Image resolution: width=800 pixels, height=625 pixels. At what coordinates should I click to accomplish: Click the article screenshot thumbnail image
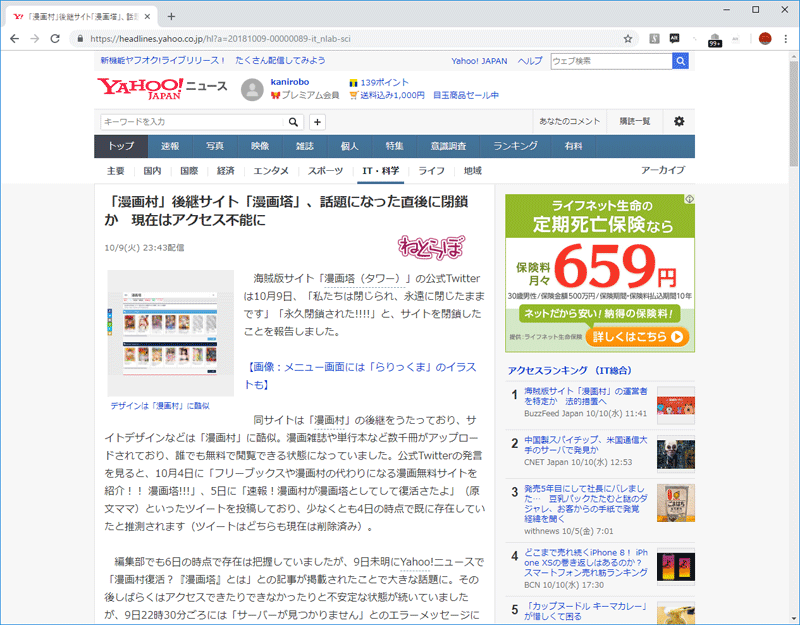tap(170, 333)
